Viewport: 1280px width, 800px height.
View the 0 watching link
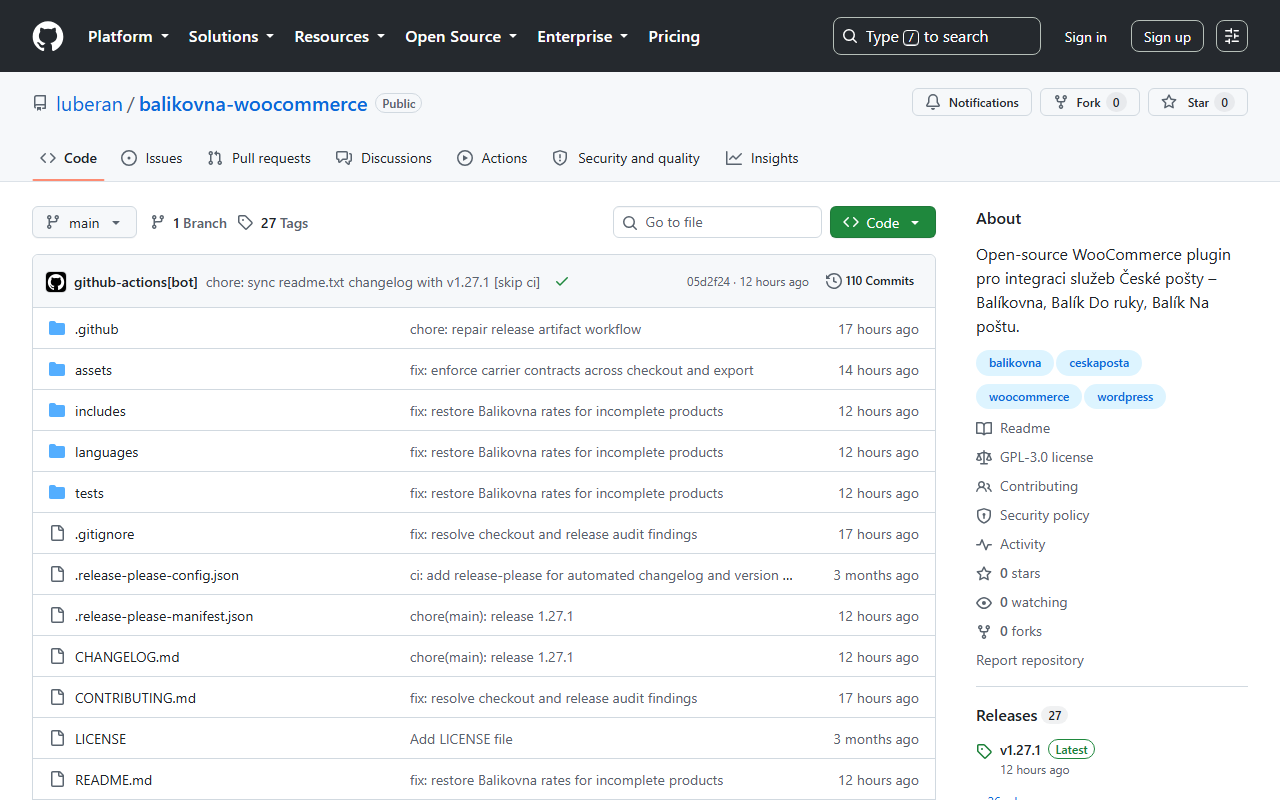click(x=1022, y=602)
